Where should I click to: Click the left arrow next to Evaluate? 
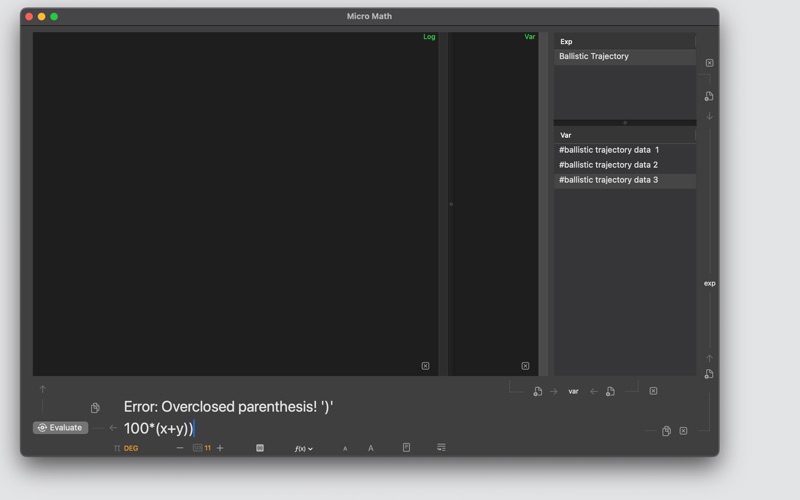(x=113, y=428)
